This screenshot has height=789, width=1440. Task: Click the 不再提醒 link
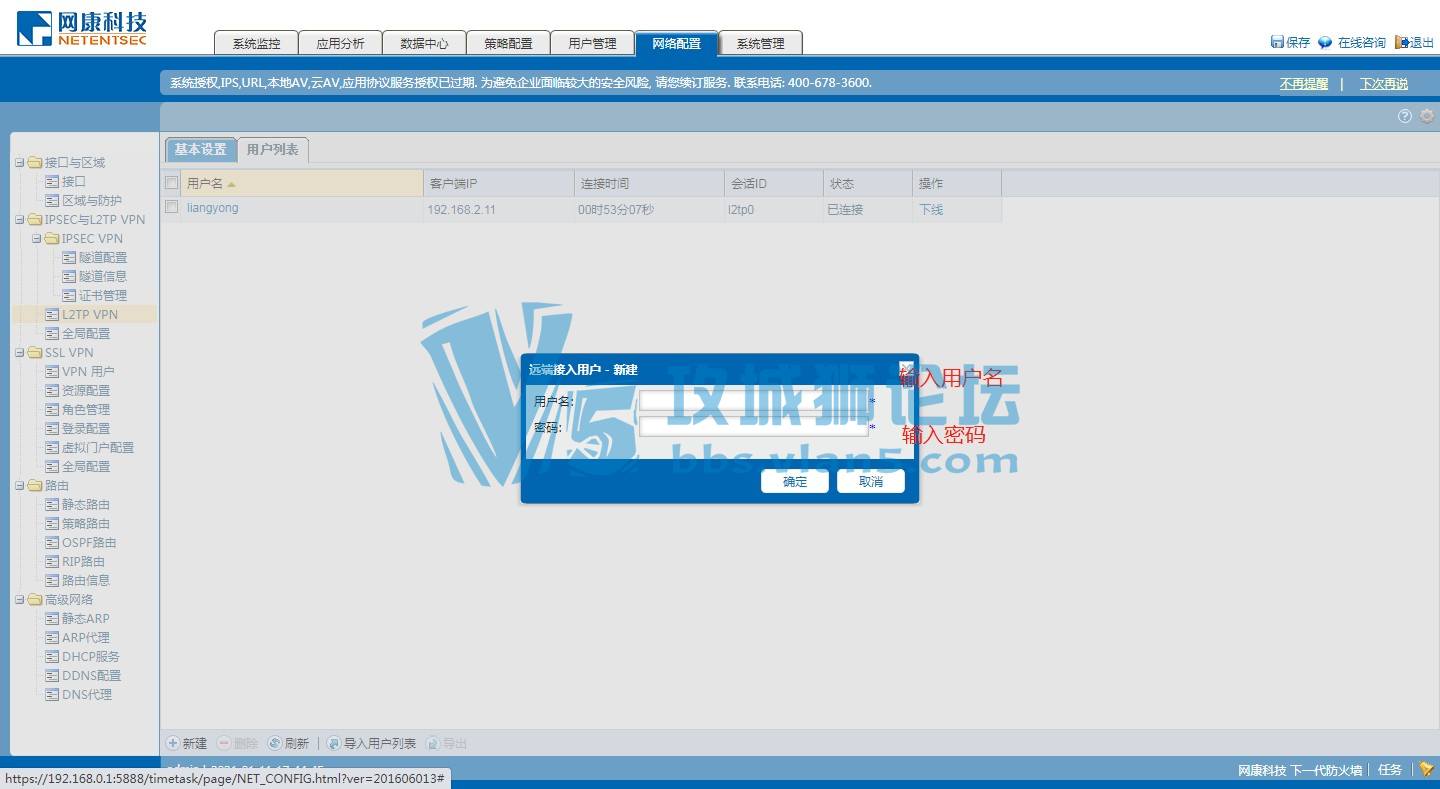point(1304,84)
